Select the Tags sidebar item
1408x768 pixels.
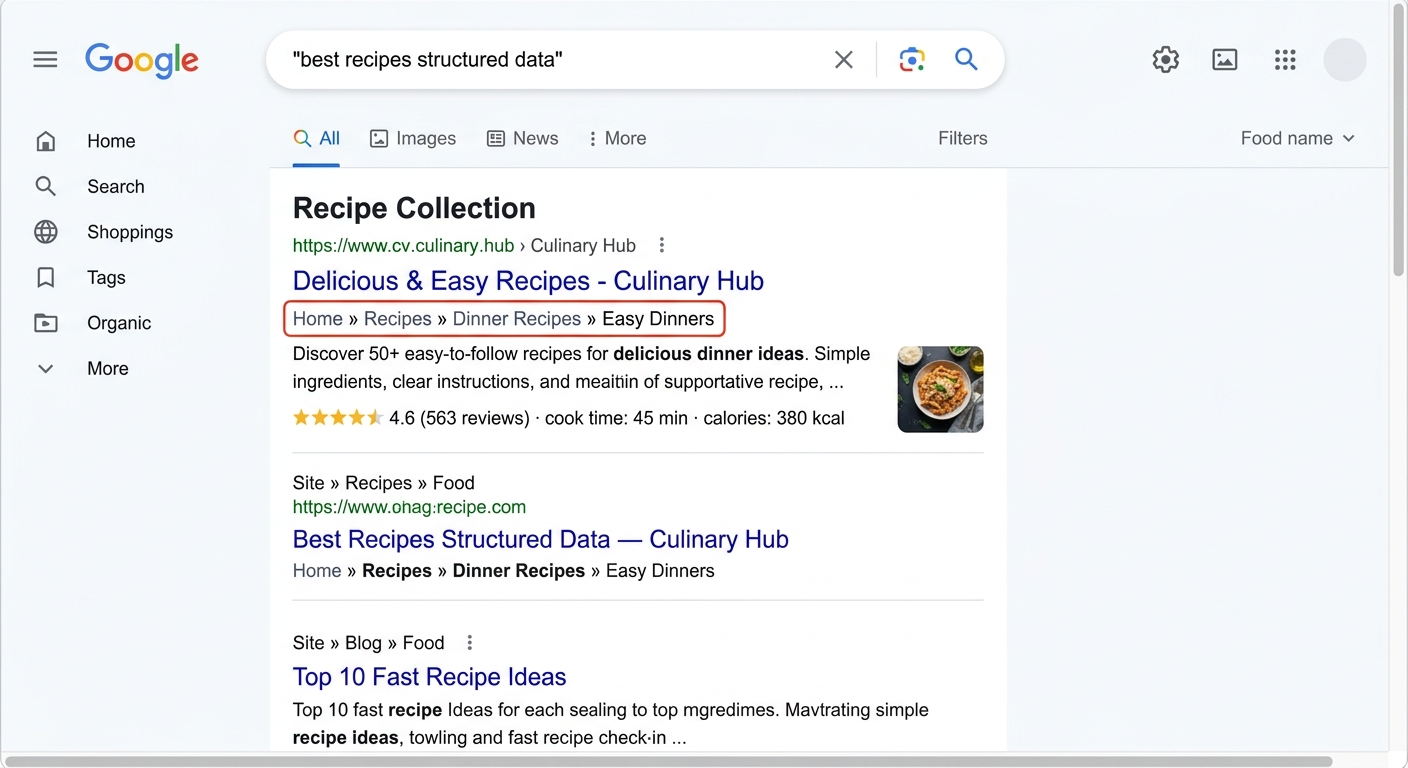point(106,277)
